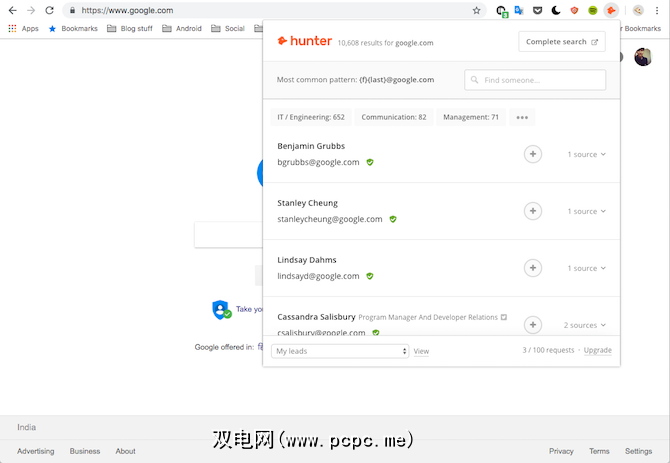Open Bookmarks star shortcut in bookmarks bar

73,29
